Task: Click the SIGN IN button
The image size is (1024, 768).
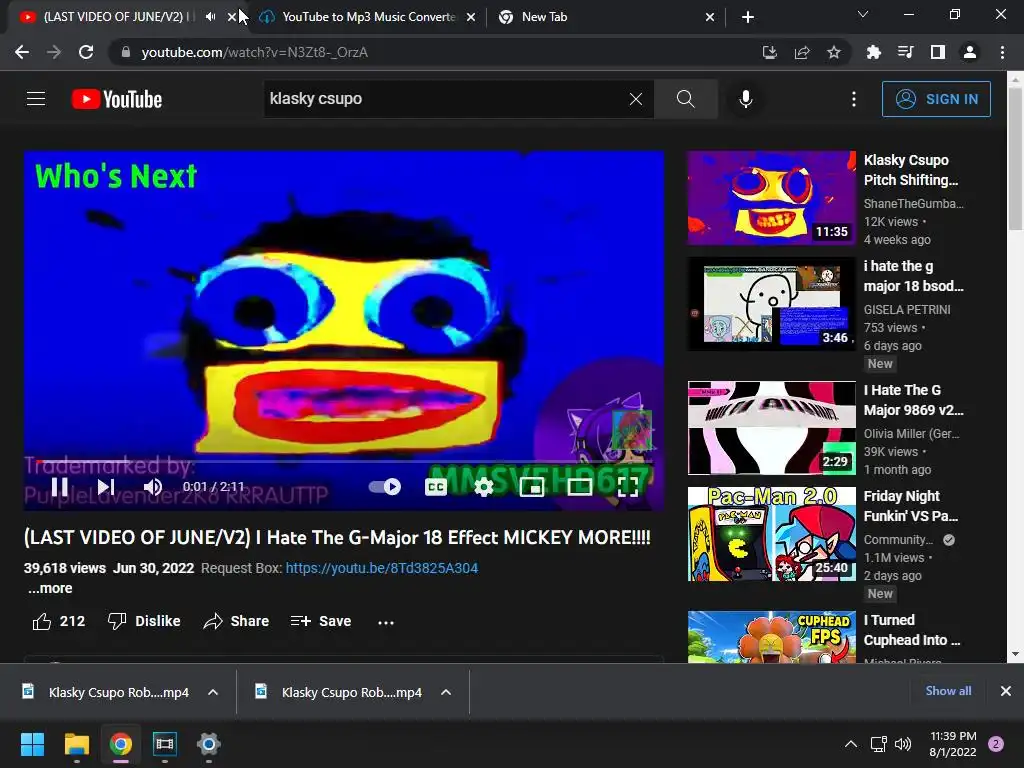Action: 936,99
